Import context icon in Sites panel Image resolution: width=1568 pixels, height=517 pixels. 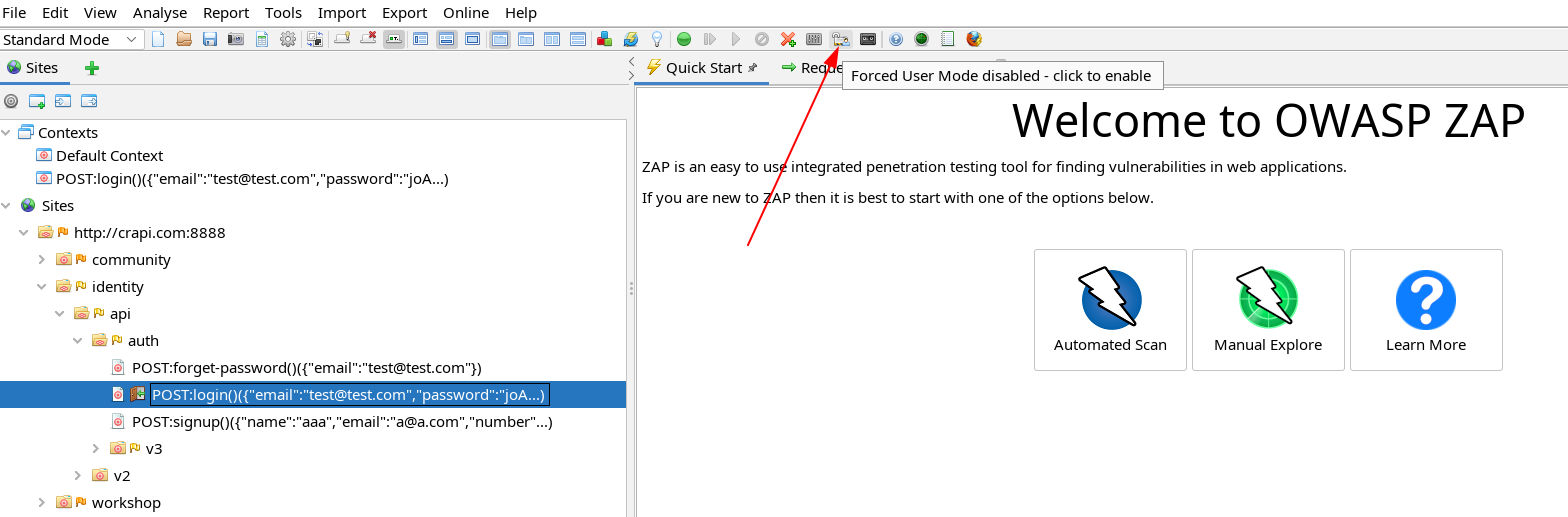[63, 101]
